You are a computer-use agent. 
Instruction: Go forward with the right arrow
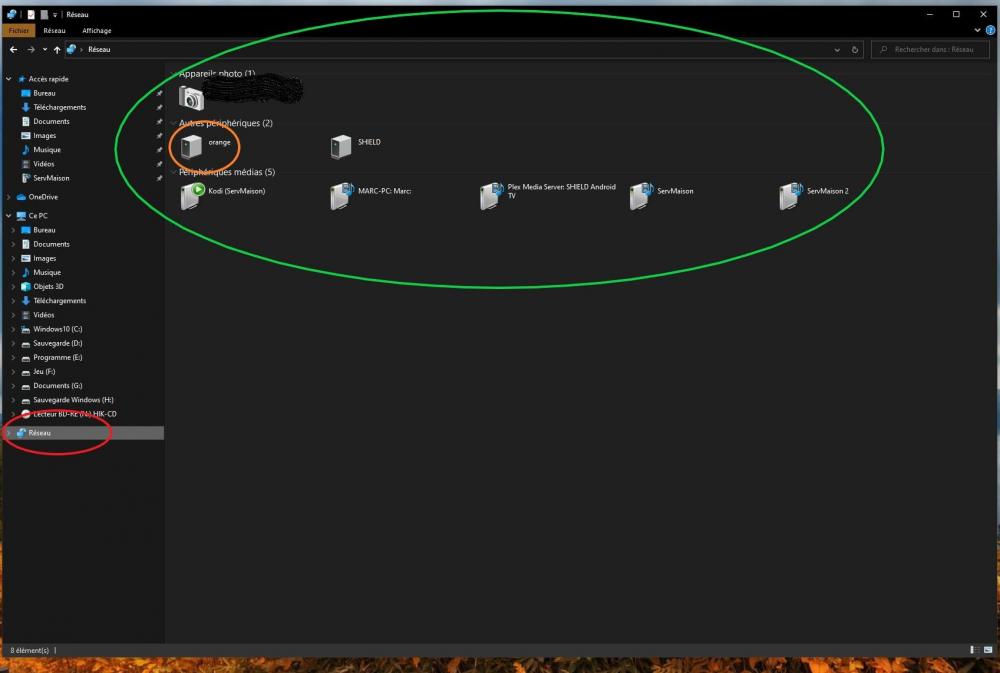pos(31,49)
